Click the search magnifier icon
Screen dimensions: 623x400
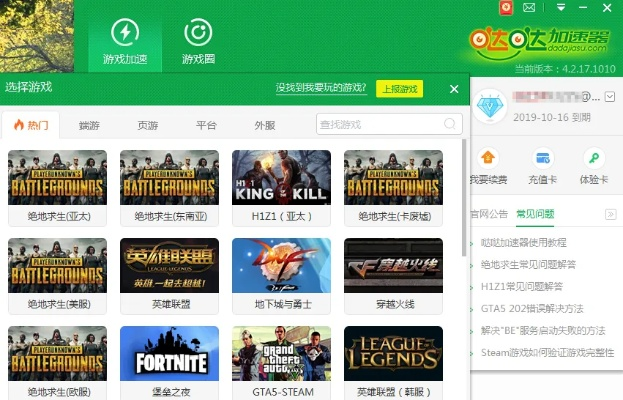[x=451, y=125]
